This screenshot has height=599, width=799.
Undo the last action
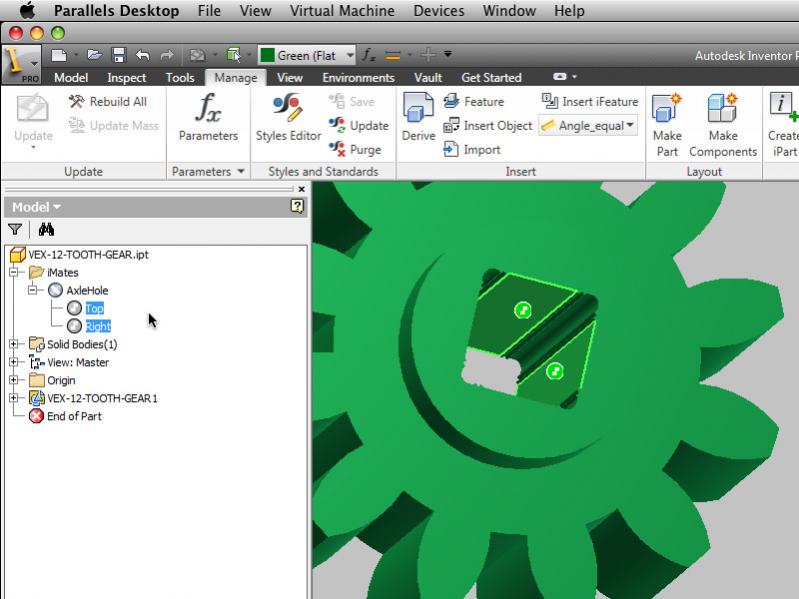(143, 55)
